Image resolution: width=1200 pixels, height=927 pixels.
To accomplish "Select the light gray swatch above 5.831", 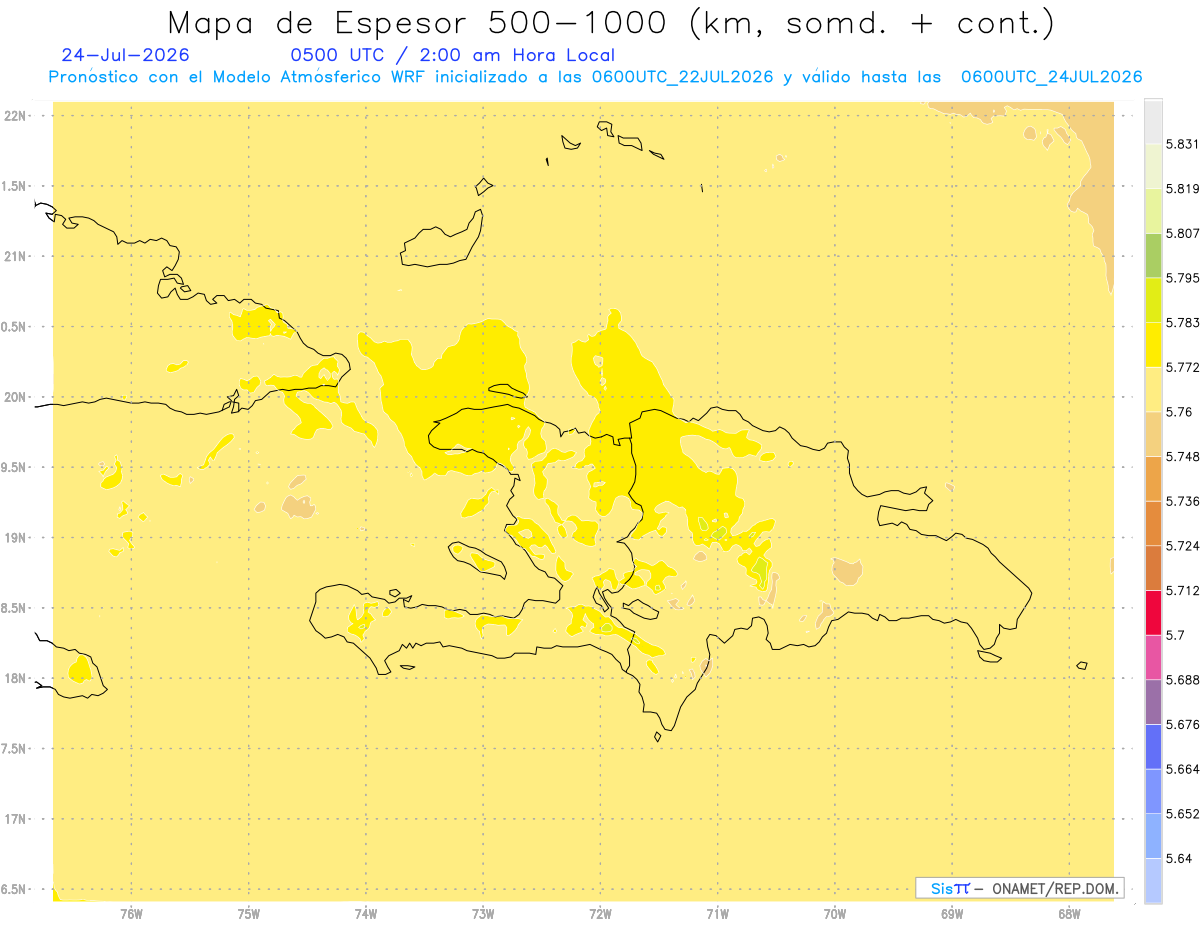I will [1153, 121].
